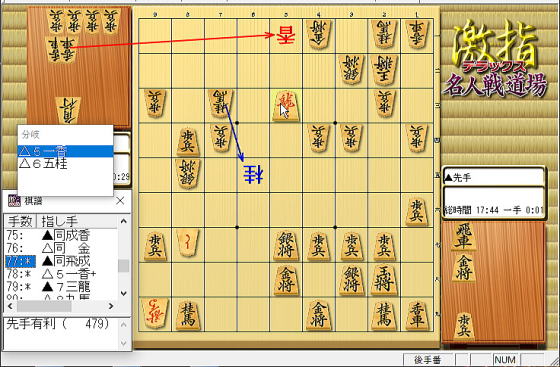Click the gote knight at 7三

point(220,103)
